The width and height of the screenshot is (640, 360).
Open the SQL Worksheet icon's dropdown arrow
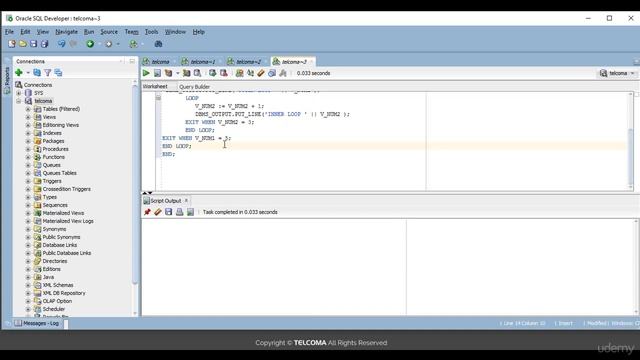point(142,44)
